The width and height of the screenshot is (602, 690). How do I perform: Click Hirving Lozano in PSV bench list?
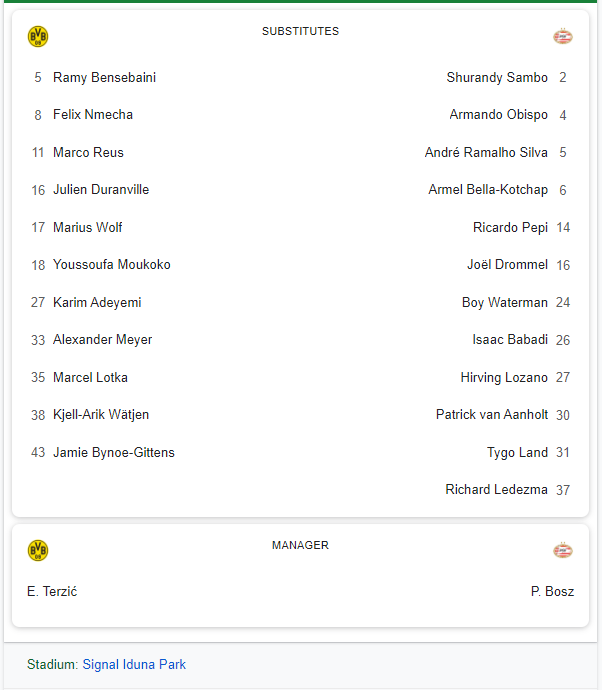pos(504,377)
